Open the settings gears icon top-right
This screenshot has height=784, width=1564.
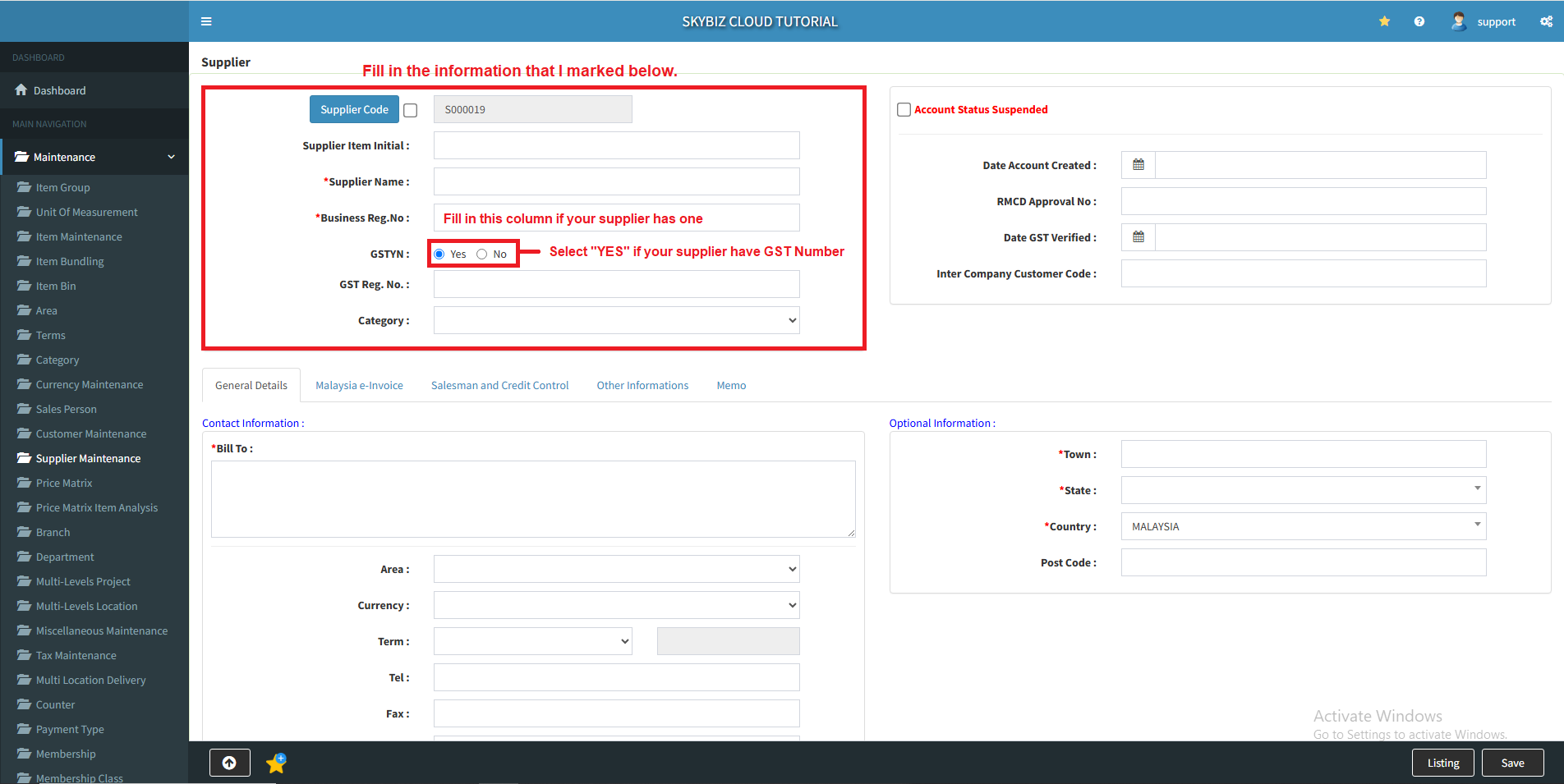(x=1546, y=21)
